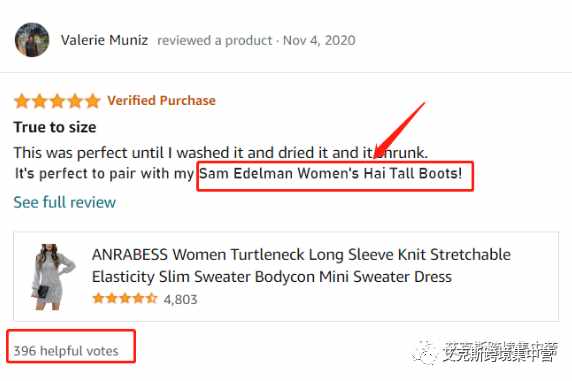Click the five-star review rating
This screenshot has height=381, width=572.
point(57,101)
